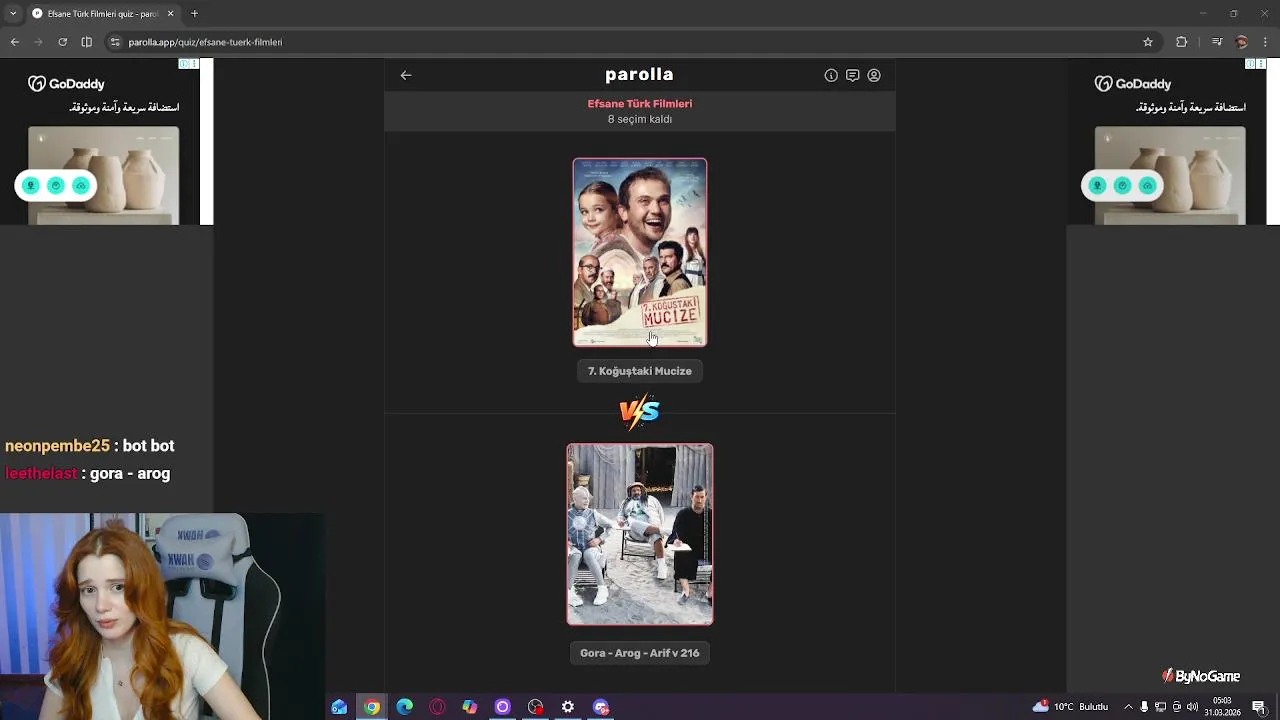Screen dimensions: 1280x720
Task: Open the tab search dropdown arrow
Action: (x=13, y=14)
